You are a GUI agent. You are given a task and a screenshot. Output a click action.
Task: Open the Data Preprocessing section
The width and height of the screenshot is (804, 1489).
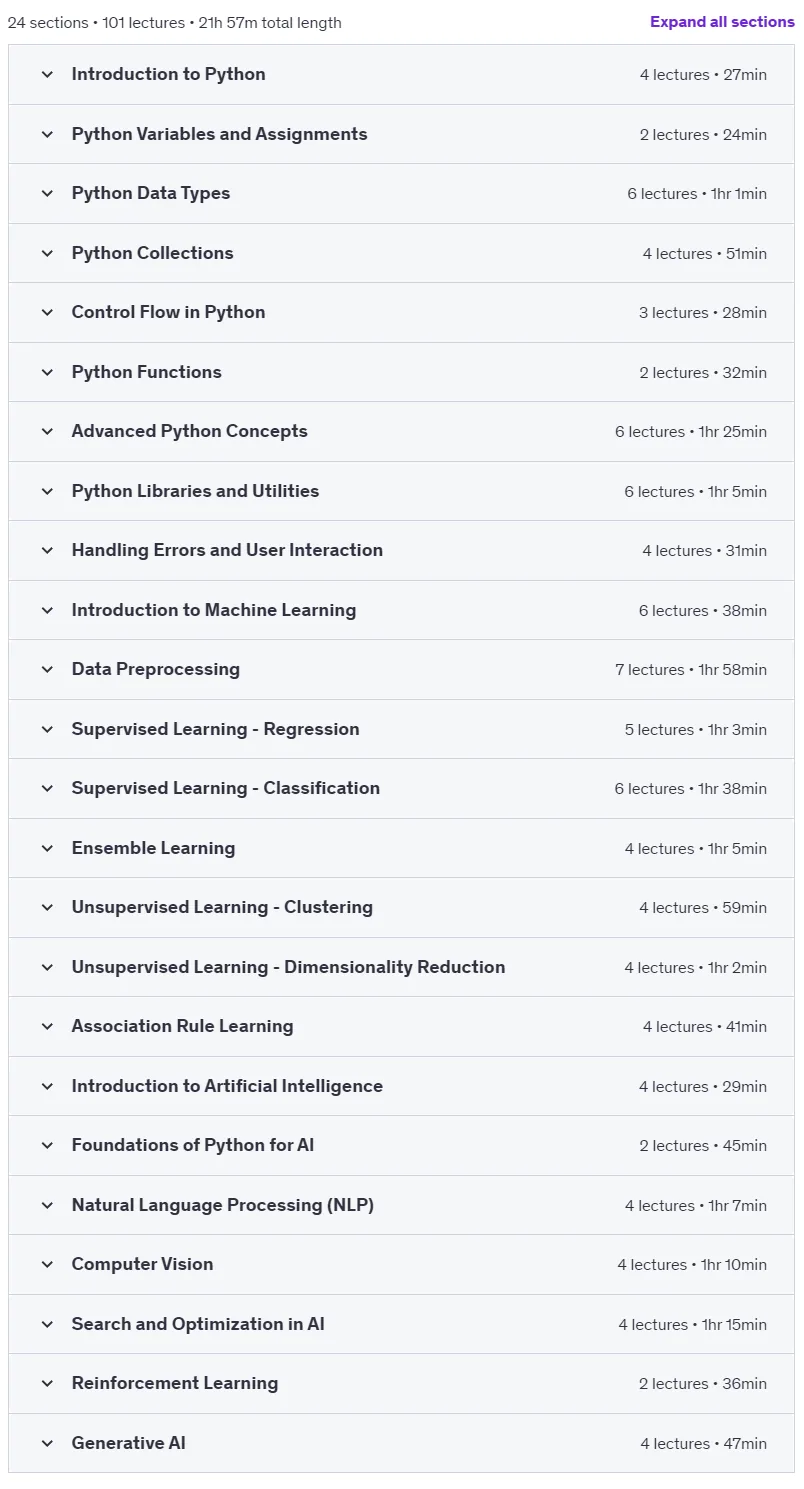click(401, 669)
